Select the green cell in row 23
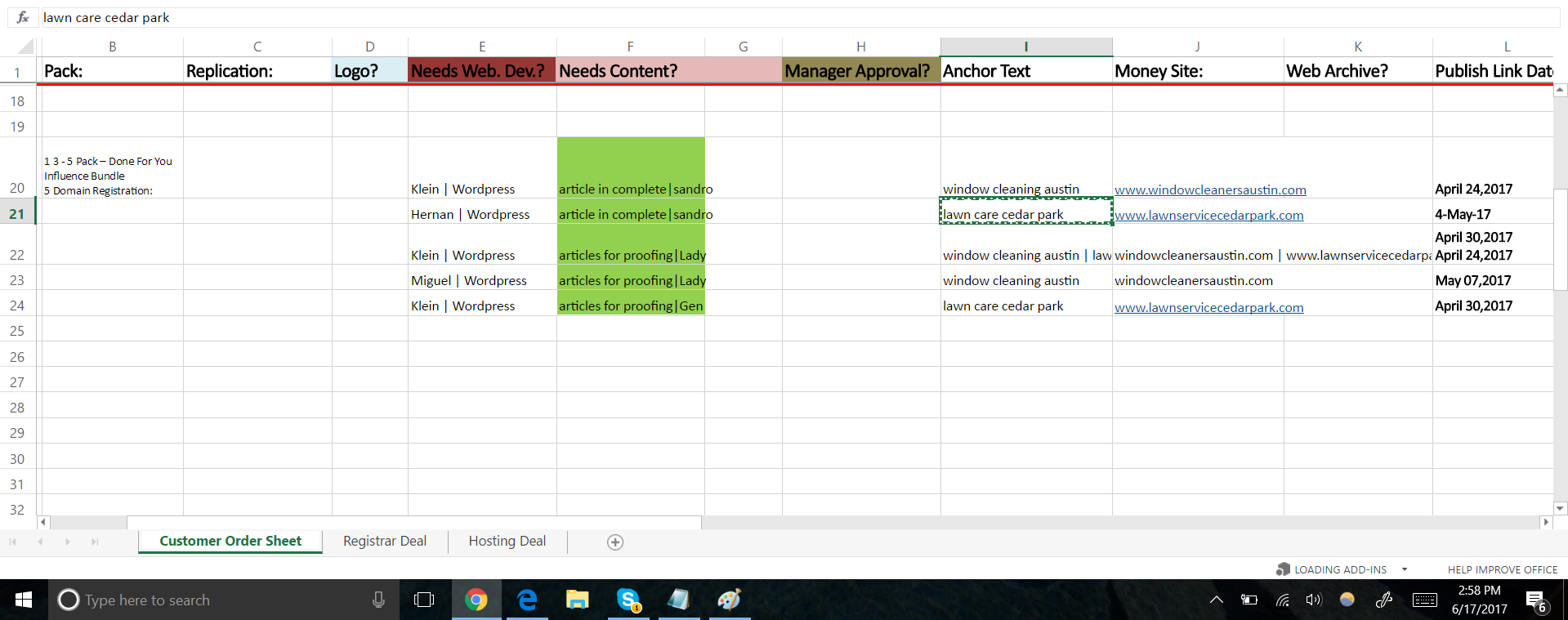This screenshot has width=1568, height=620. point(630,280)
